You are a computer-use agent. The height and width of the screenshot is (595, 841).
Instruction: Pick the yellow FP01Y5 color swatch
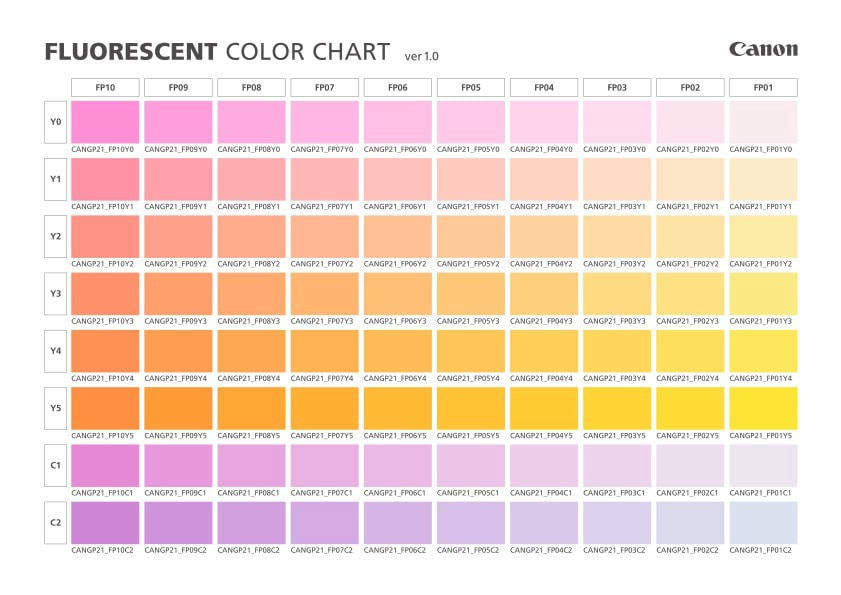click(763, 408)
